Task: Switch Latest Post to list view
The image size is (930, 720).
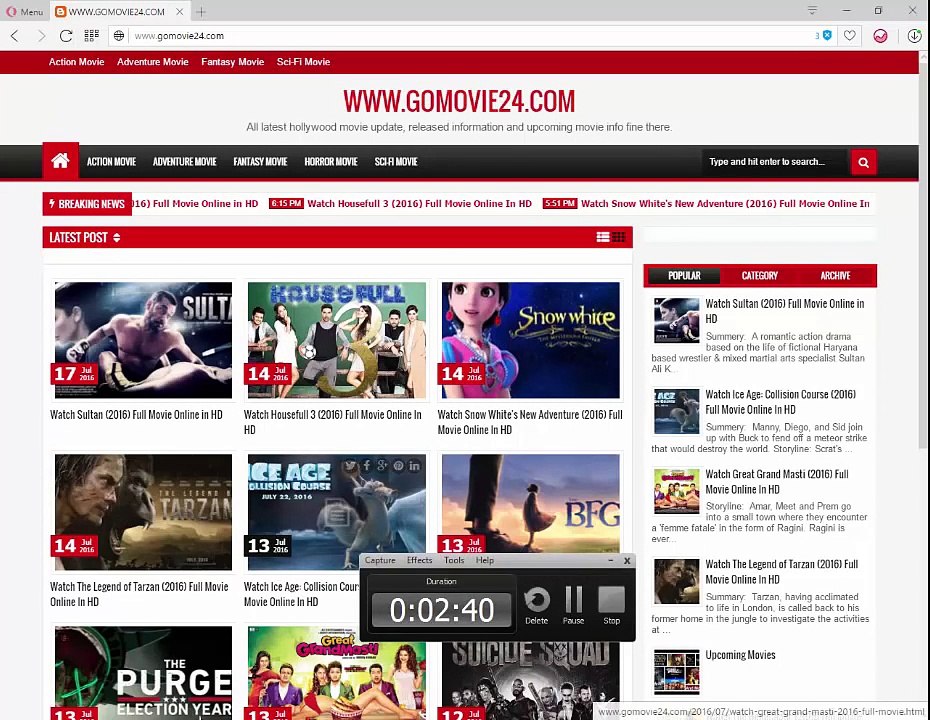Action: [603, 237]
